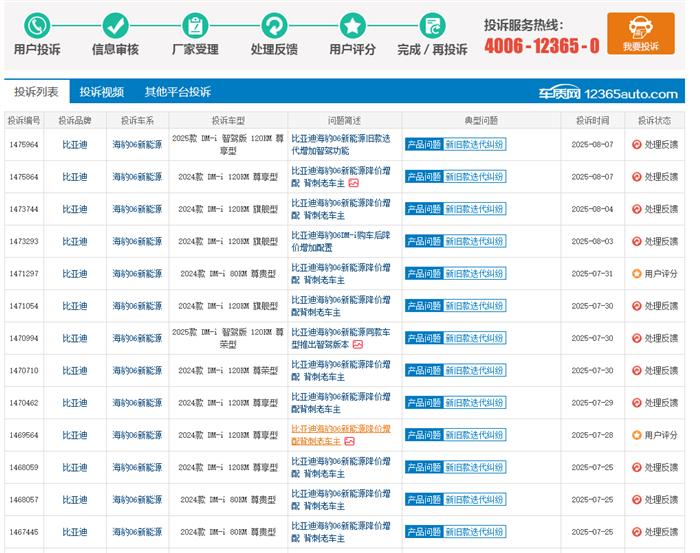Image resolution: width=700 pixels, height=553 pixels.
Task: Click the 投诉编号 column header
Action: tap(24, 121)
